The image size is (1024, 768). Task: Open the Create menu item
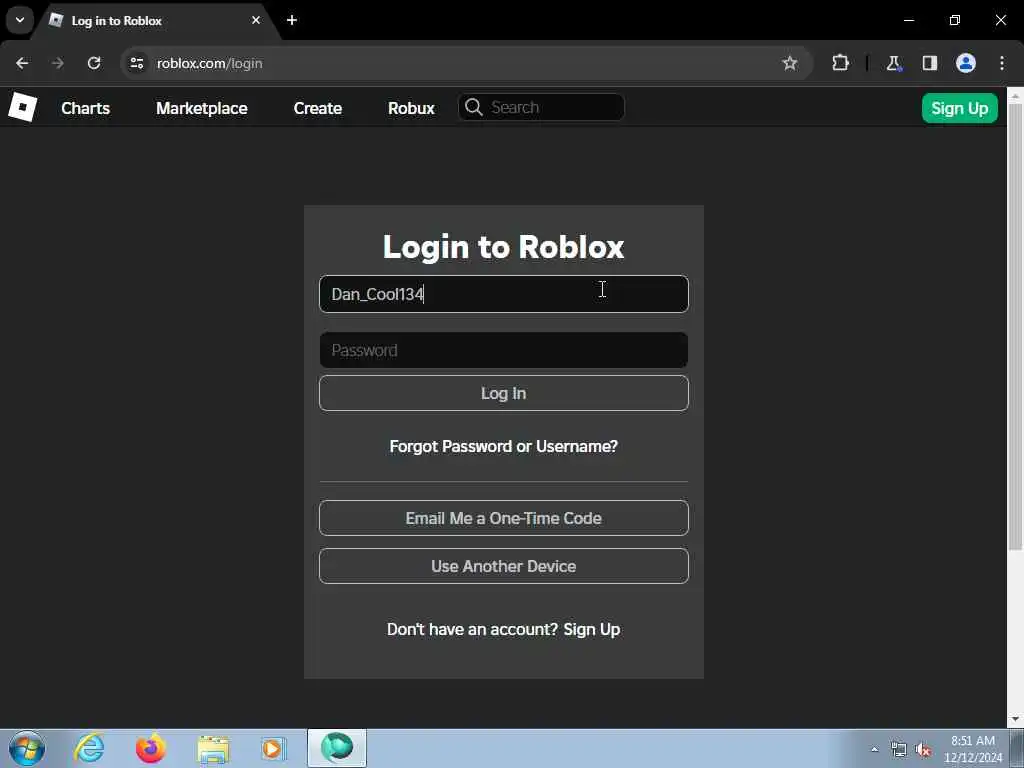(317, 108)
